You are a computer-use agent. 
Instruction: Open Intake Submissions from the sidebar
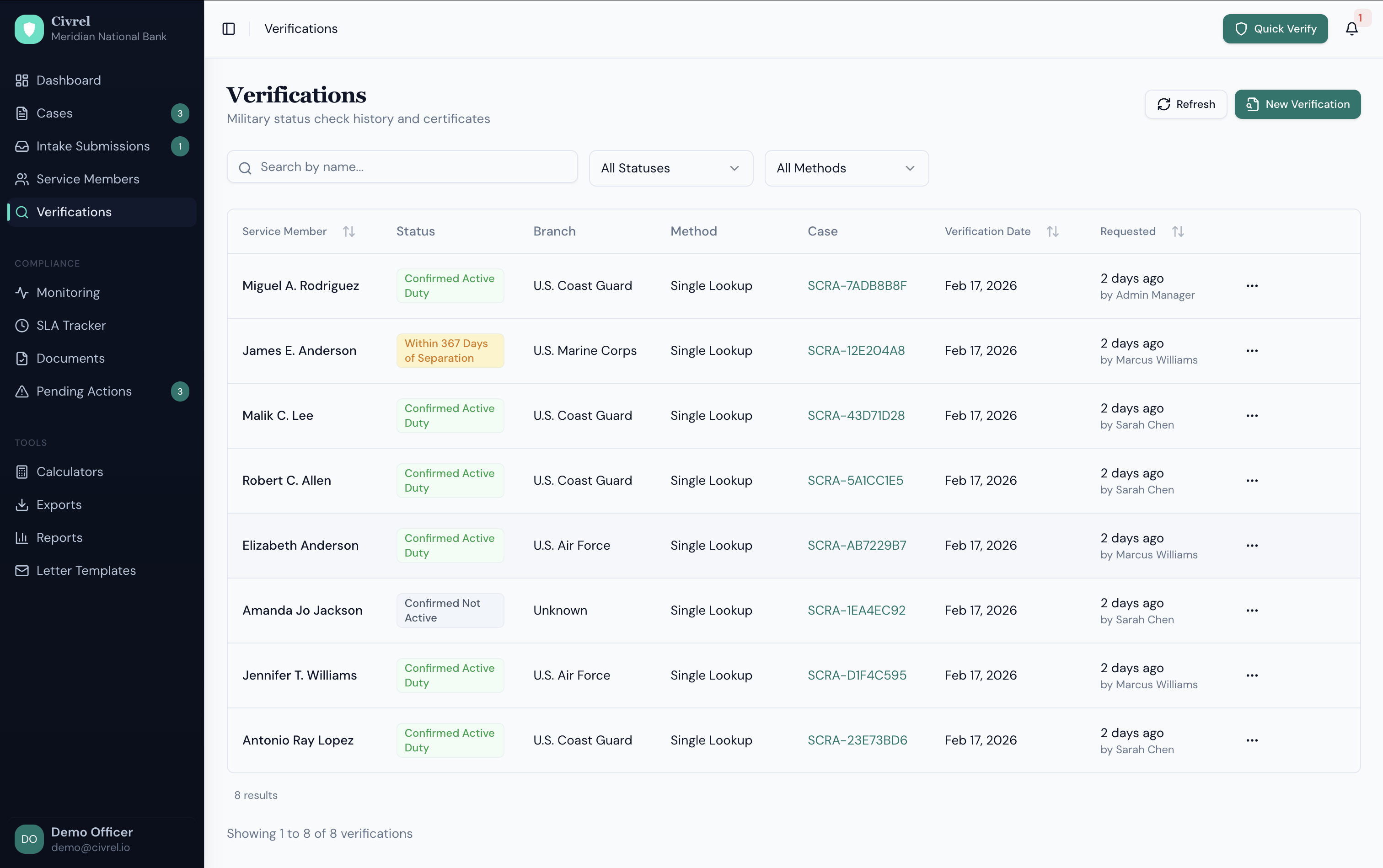coord(91,146)
